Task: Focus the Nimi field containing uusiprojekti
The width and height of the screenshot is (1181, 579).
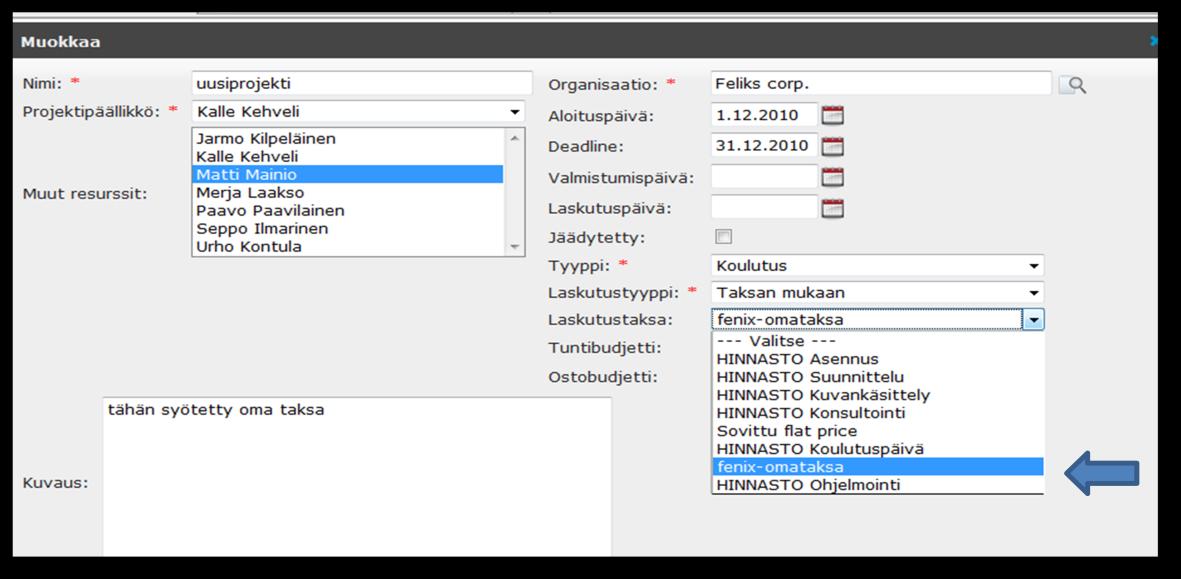Action: [x=362, y=83]
